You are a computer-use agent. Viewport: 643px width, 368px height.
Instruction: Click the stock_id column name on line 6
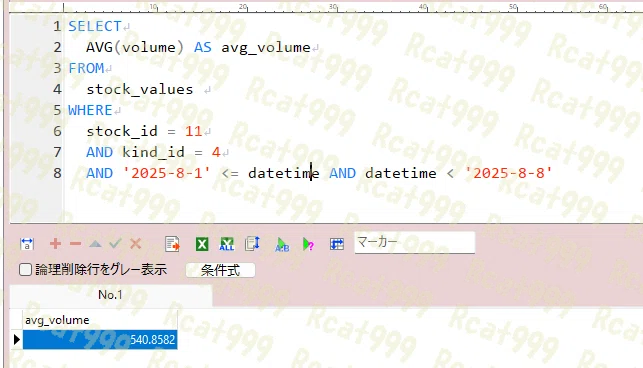click(122, 131)
